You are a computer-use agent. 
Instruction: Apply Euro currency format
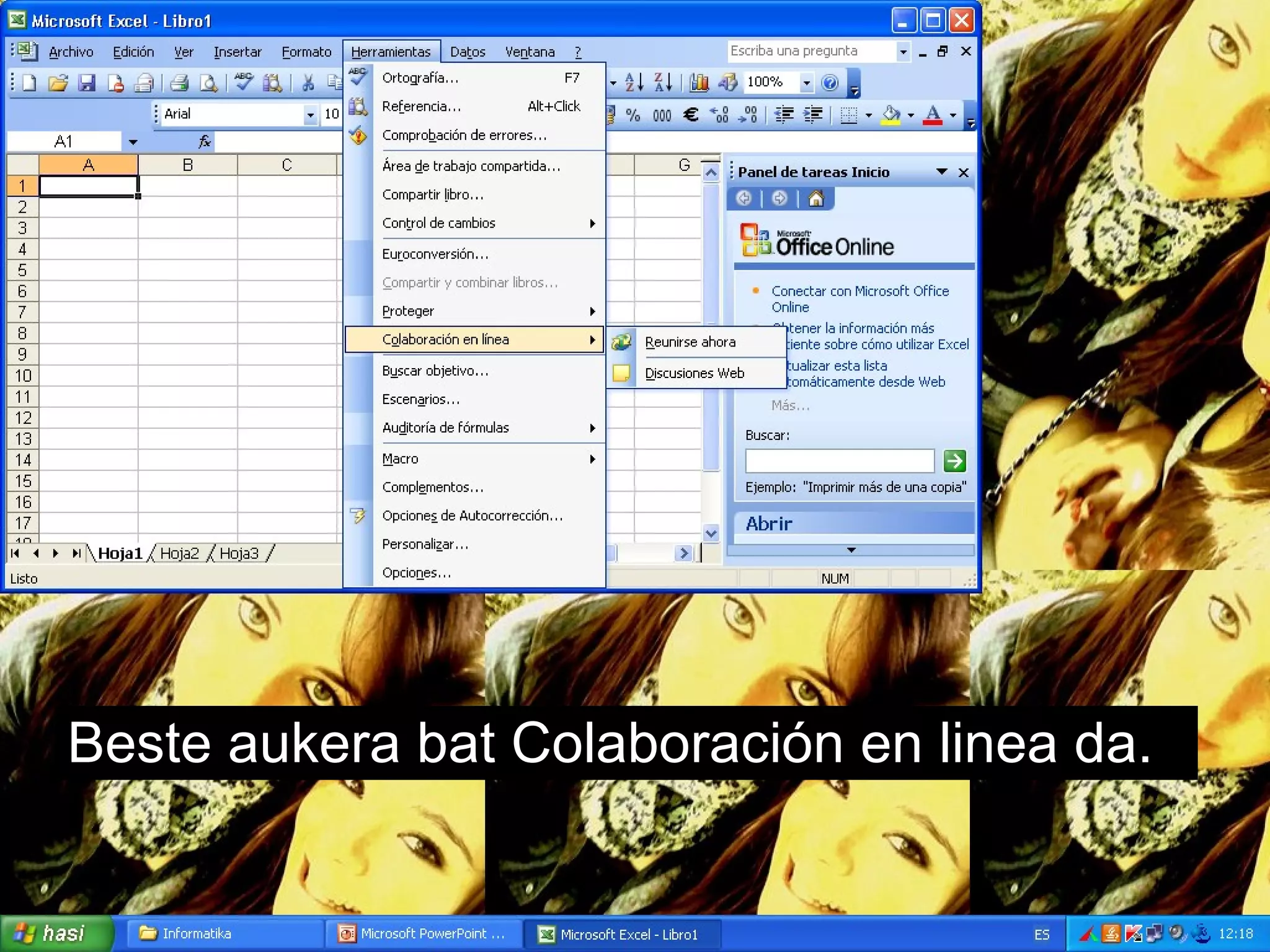(x=691, y=115)
